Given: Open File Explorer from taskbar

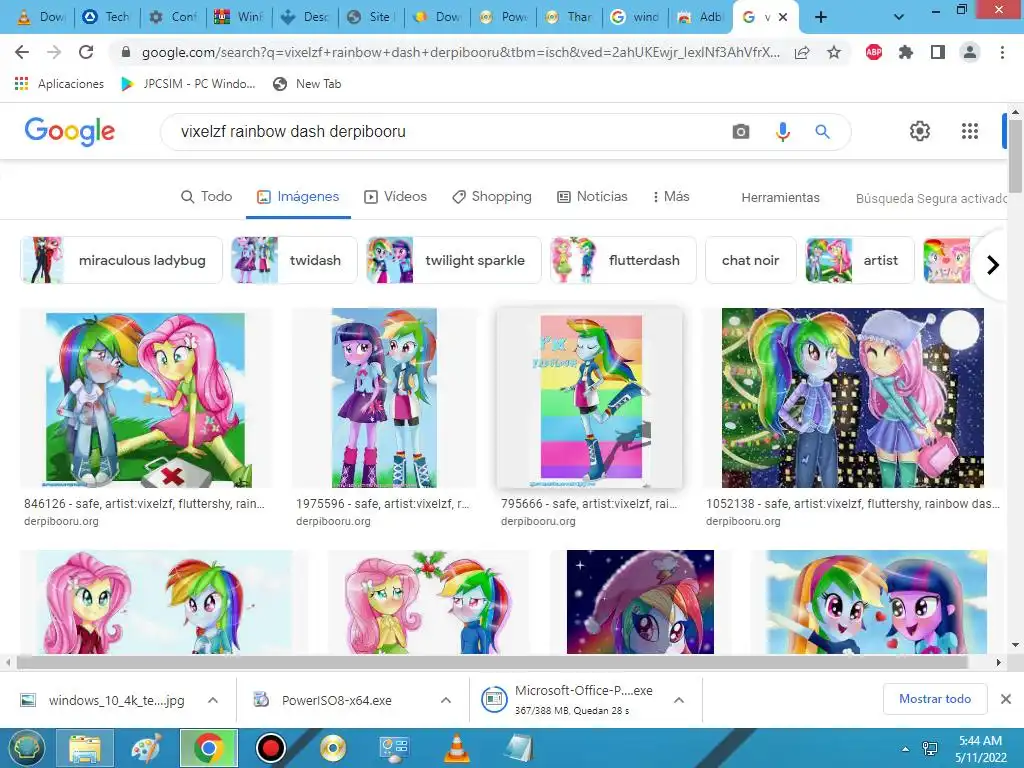Looking at the screenshot, I should pyautogui.click(x=85, y=748).
